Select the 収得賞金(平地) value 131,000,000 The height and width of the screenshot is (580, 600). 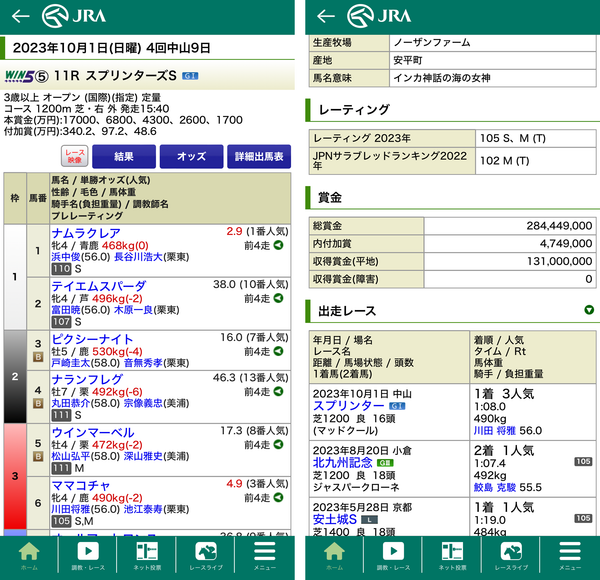point(559,261)
